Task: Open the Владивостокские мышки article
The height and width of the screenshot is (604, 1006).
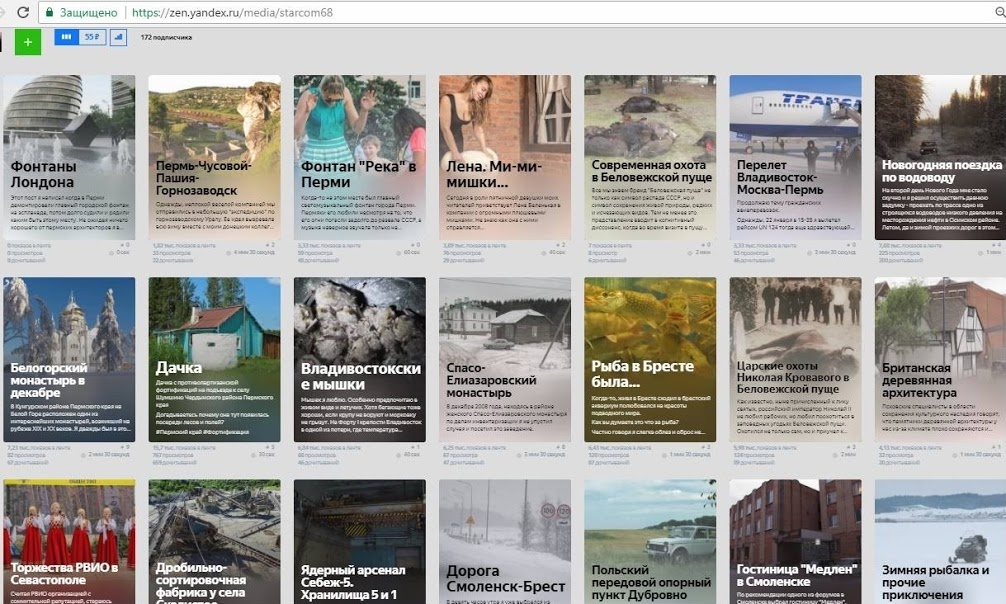Action: (359, 359)
